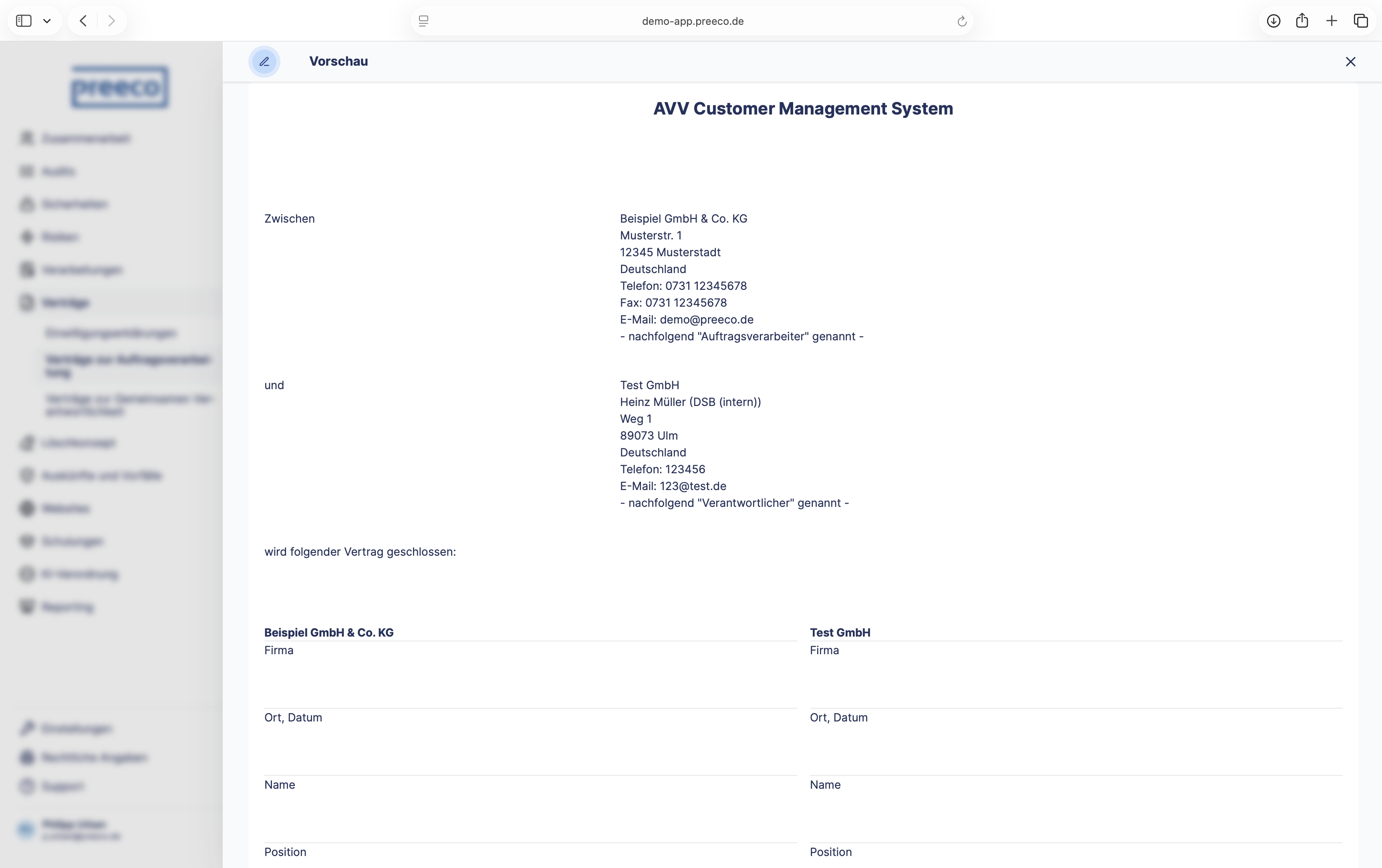
Task: Go forward with the browser arrow
Action: (111, 21)
